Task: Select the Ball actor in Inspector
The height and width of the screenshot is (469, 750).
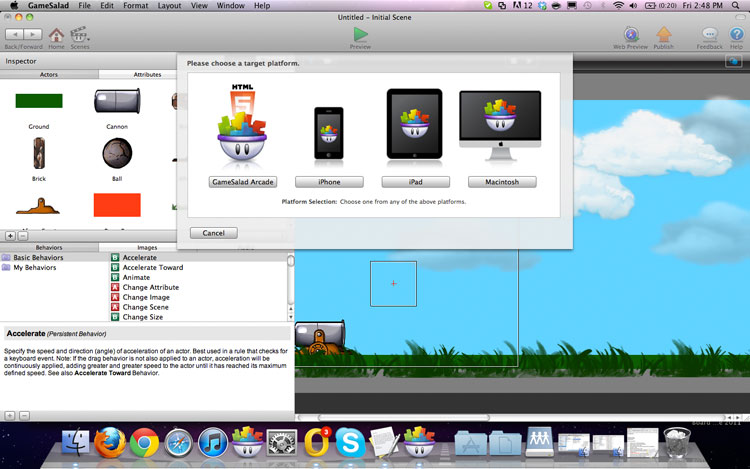Action: tap(117, 153)
